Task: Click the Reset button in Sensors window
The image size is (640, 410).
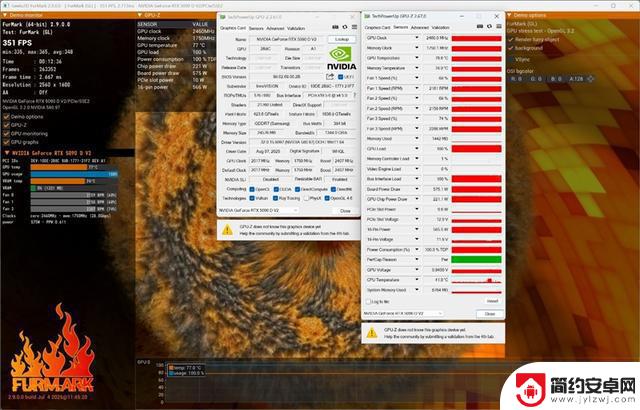Action: click(x=493, y=301)
